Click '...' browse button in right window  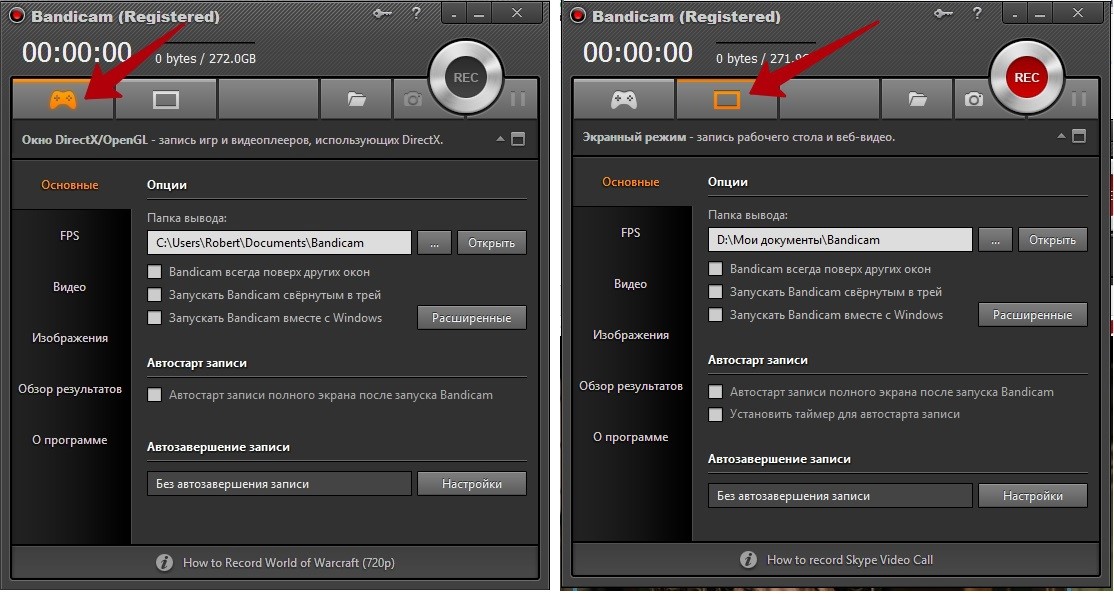(995, 240)
